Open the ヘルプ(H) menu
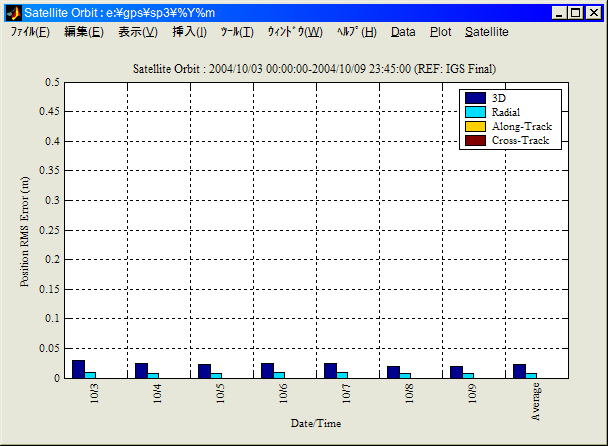Screen dimensions: 608x446 tap(356, 32)
